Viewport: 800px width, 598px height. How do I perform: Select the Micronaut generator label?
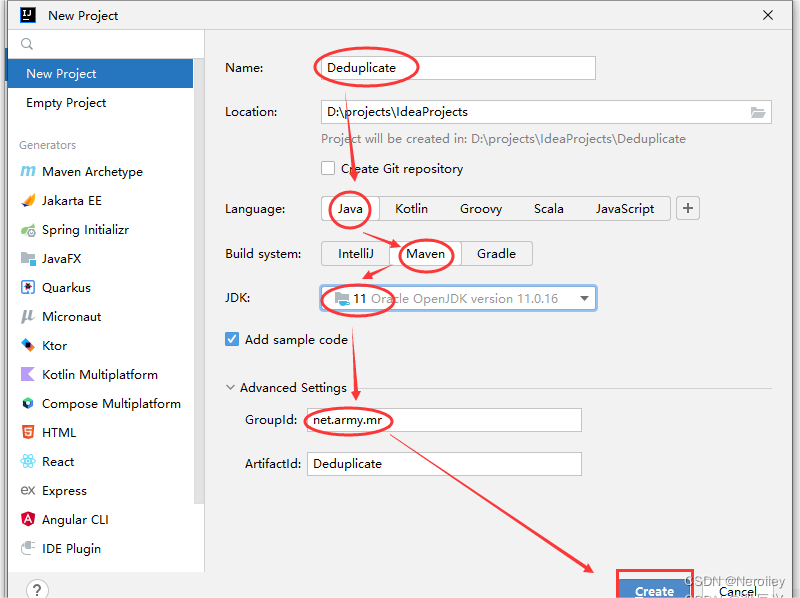click(71, 316)
